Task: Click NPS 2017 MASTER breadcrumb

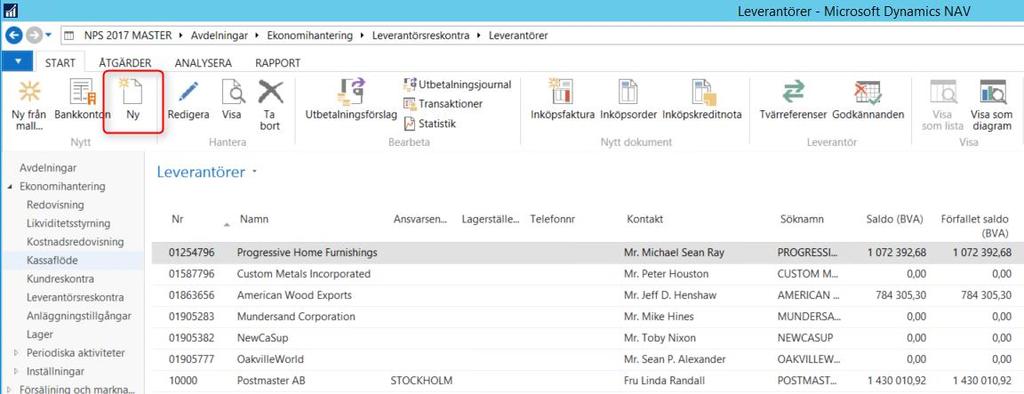Action: (127, 35)
